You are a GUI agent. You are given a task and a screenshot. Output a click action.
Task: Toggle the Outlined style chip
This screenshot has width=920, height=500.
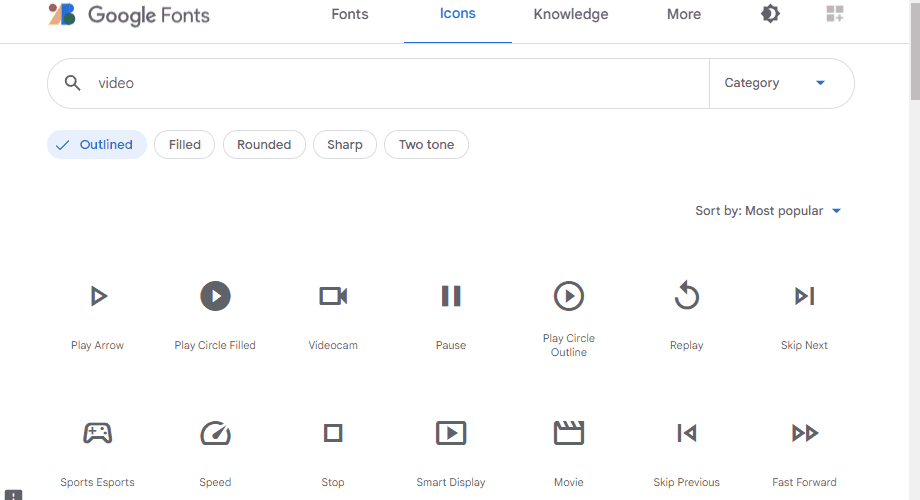[x=97, y=145]
